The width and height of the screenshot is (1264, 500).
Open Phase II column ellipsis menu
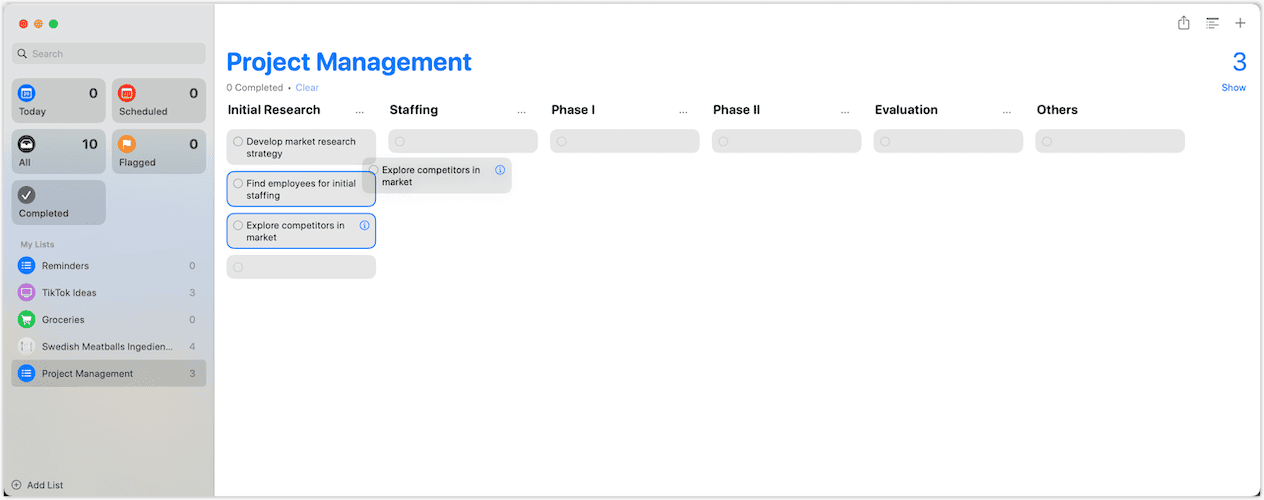pyautogui.click(x=846, y=111)
